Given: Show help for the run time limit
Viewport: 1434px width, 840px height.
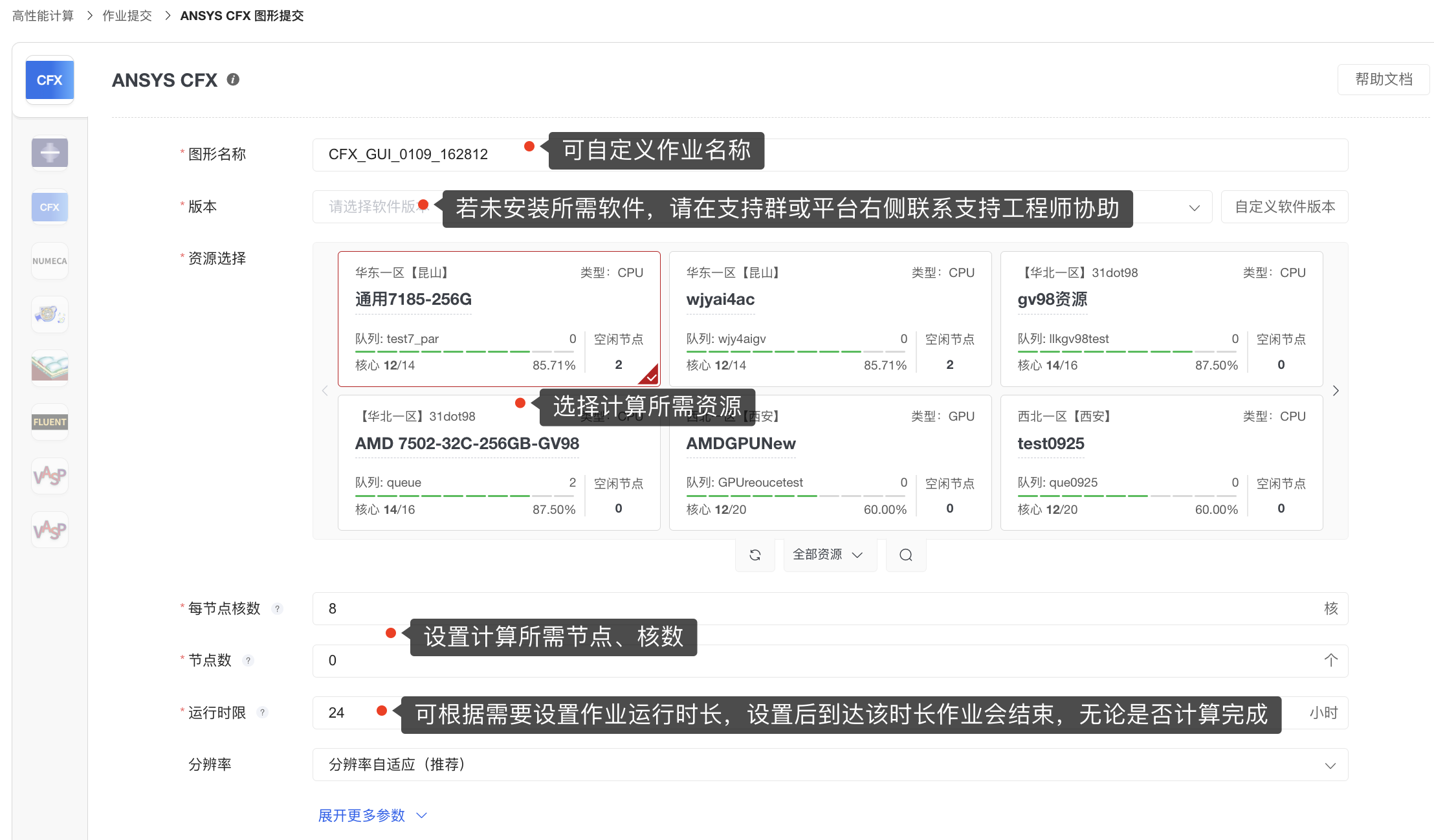Looking at the screenshot, I should 262,713.
